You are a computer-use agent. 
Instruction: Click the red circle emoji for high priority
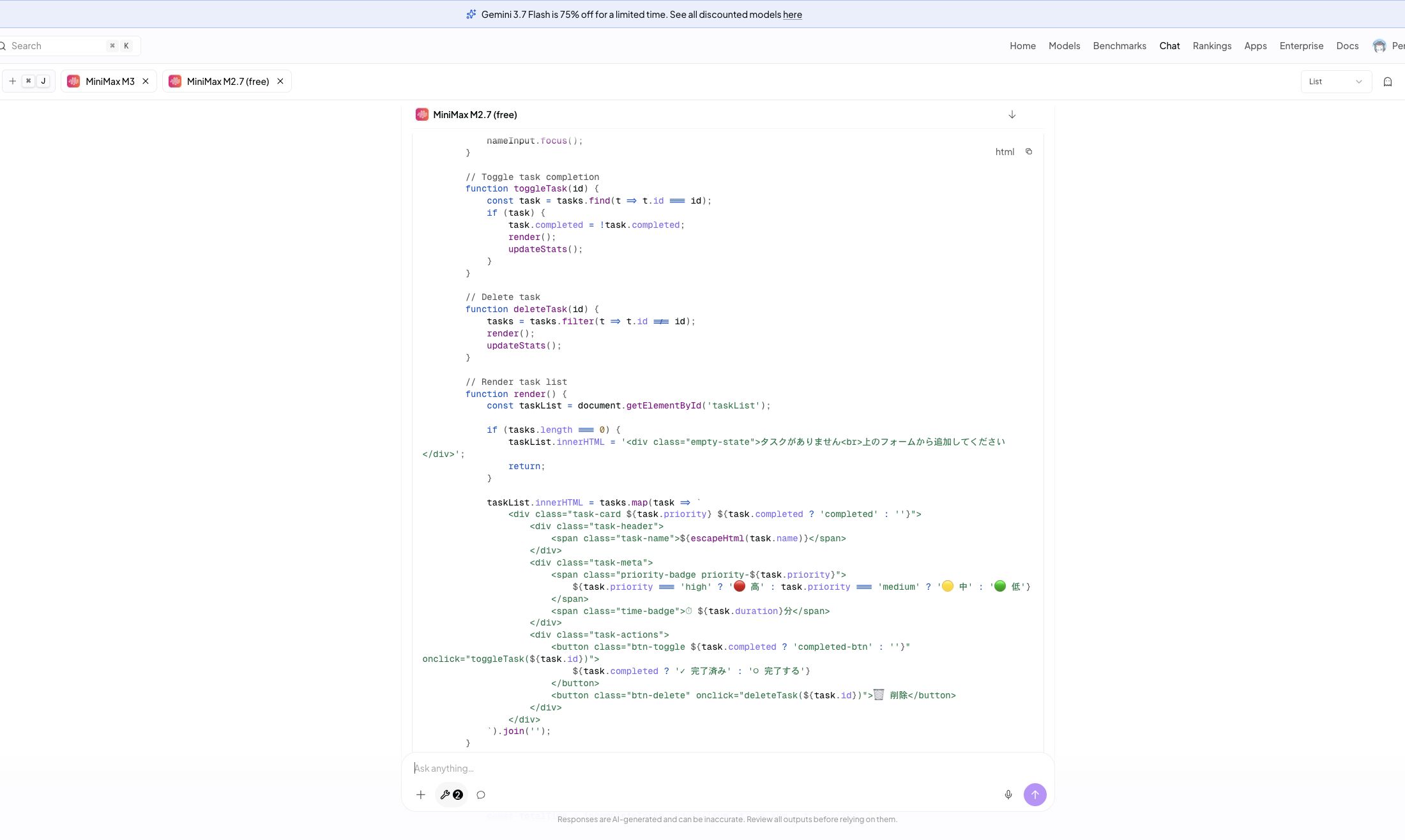pyautogui.click(x=740, y=586)
